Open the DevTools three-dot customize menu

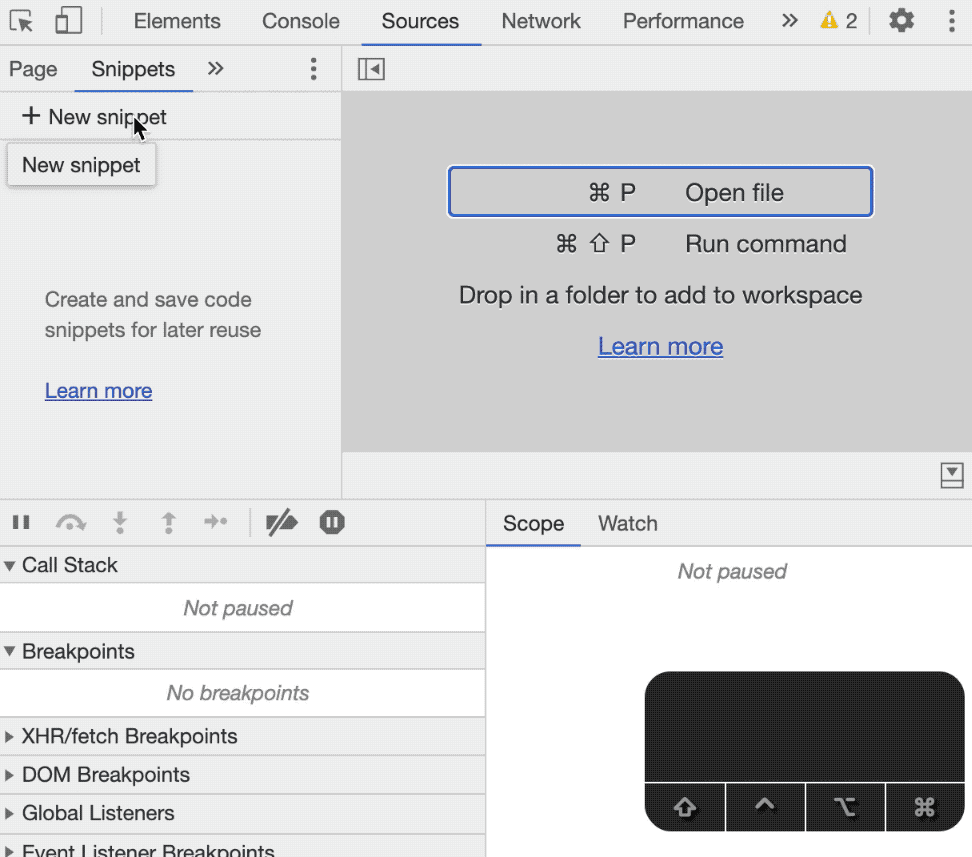pyautogui.click(x=950, y=21)
